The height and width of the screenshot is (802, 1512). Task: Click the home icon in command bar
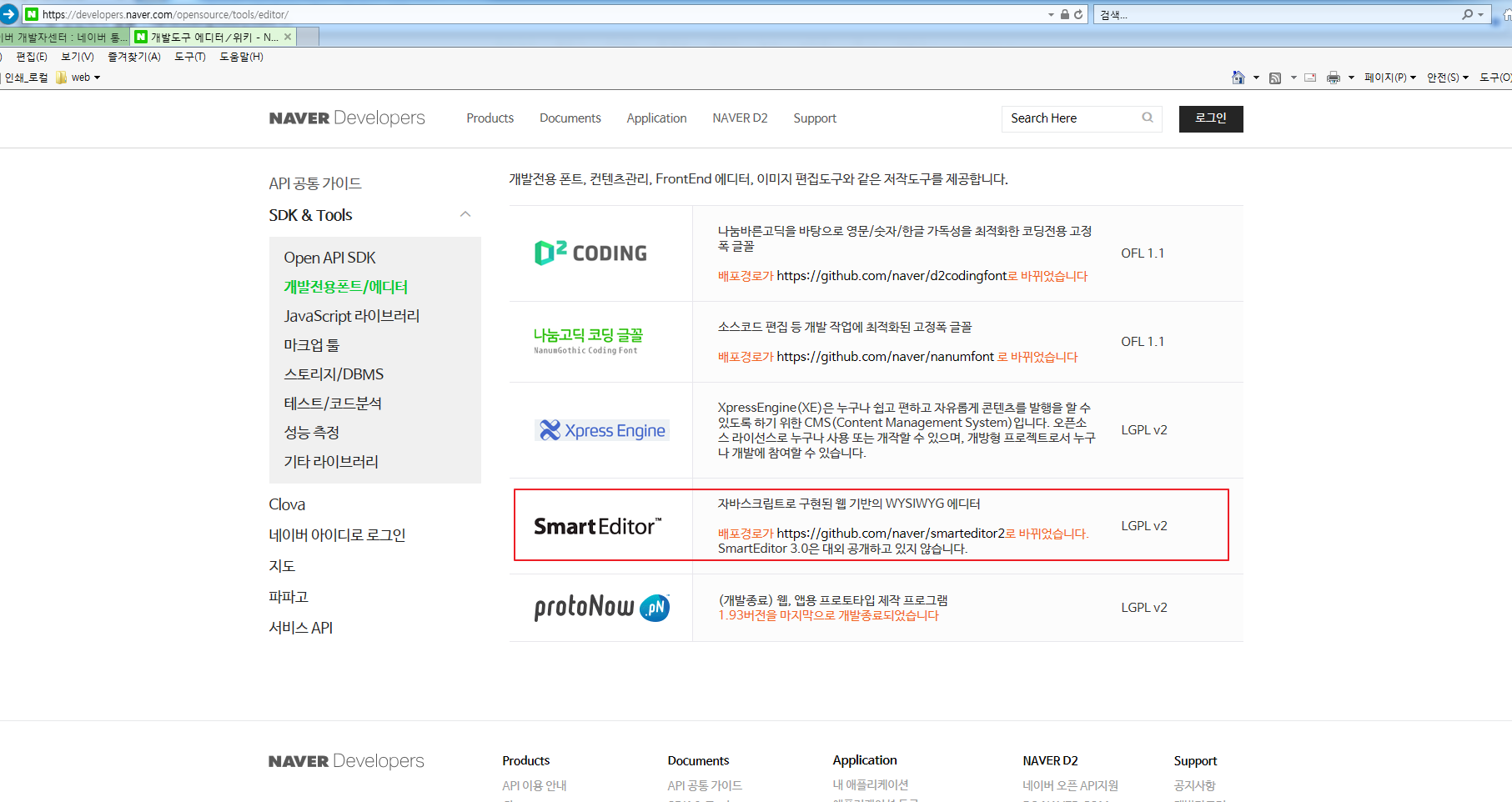[x=1238, y=78]
